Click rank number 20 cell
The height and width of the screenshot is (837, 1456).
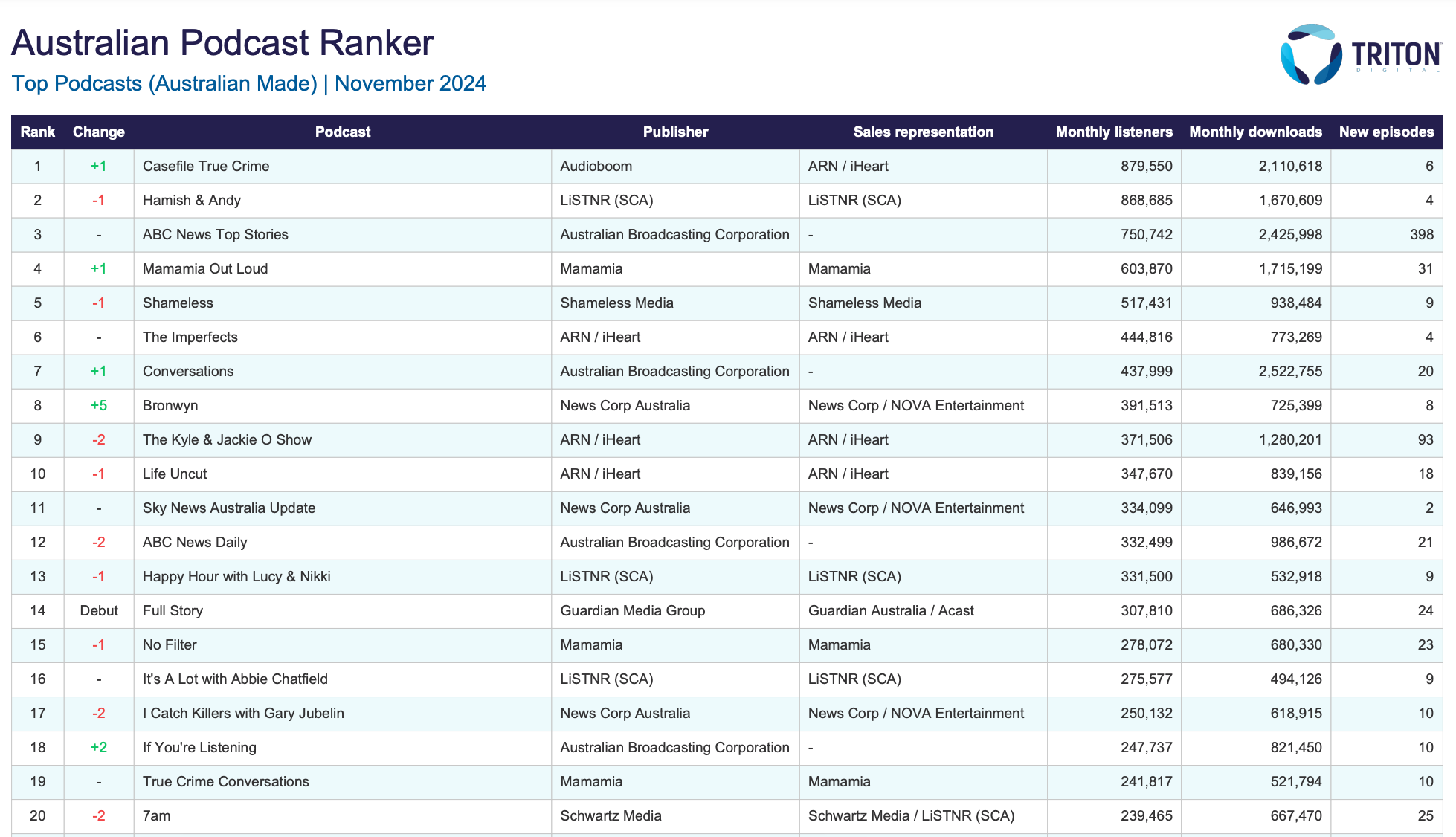(38, 815)
